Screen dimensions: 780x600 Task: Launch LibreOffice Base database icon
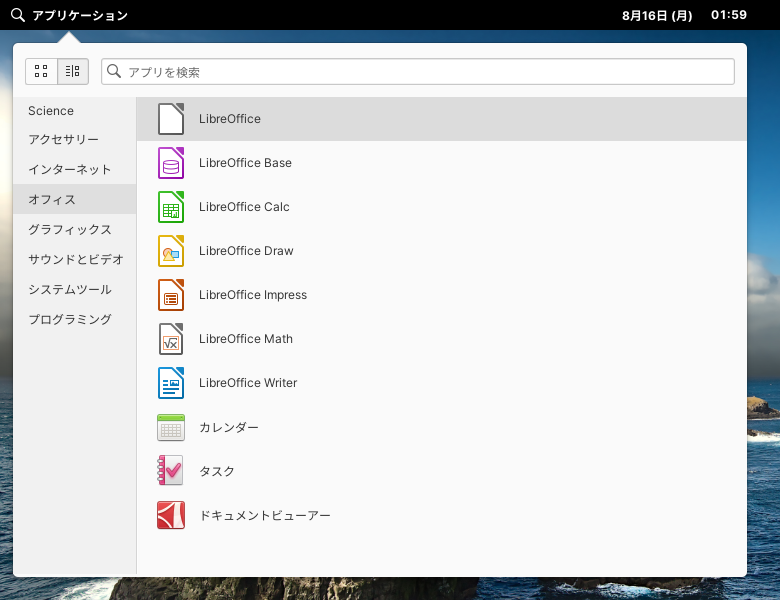coord(171,163)
